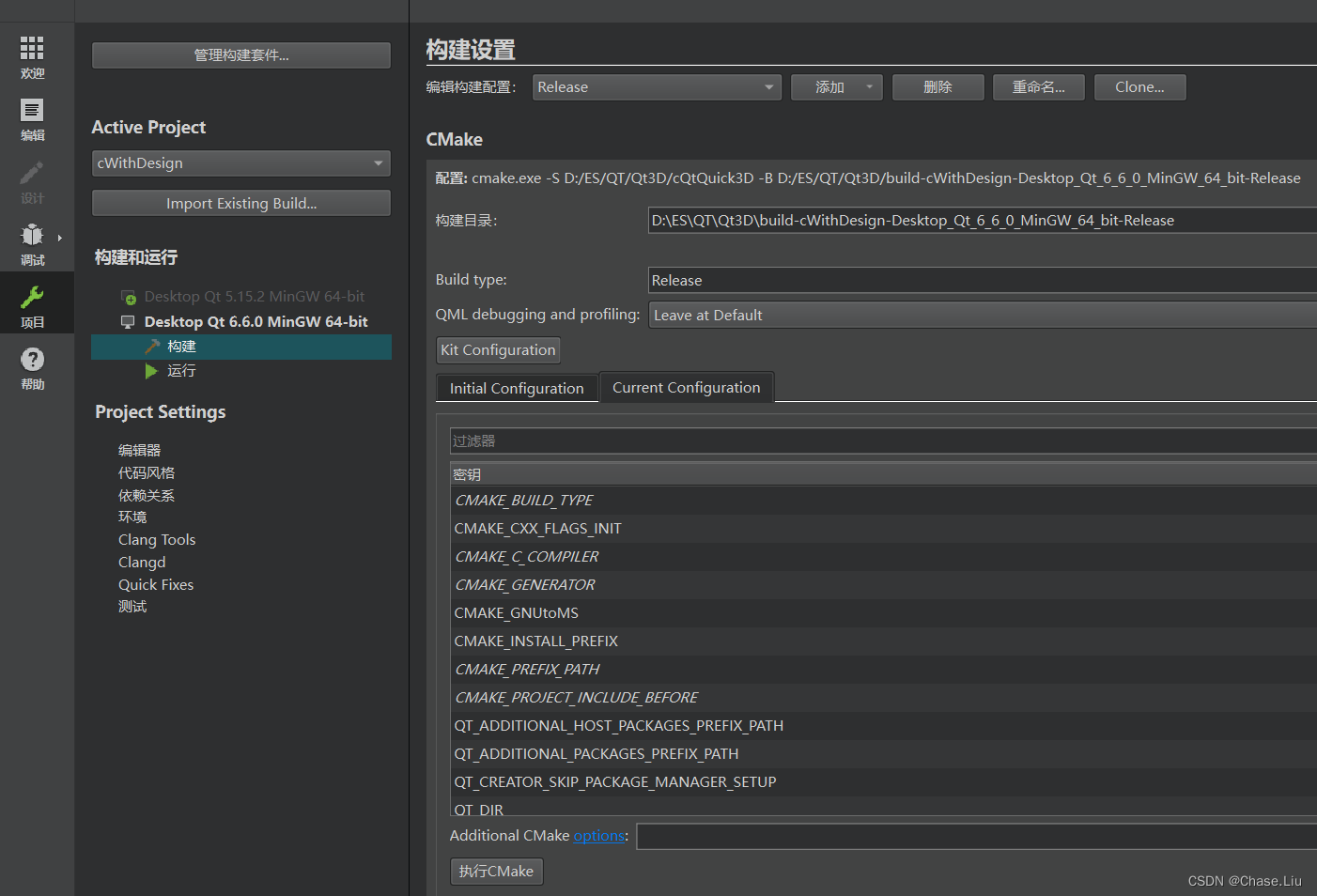Open the CMake options link
The image size is (1317, 896).
(598, 835)
